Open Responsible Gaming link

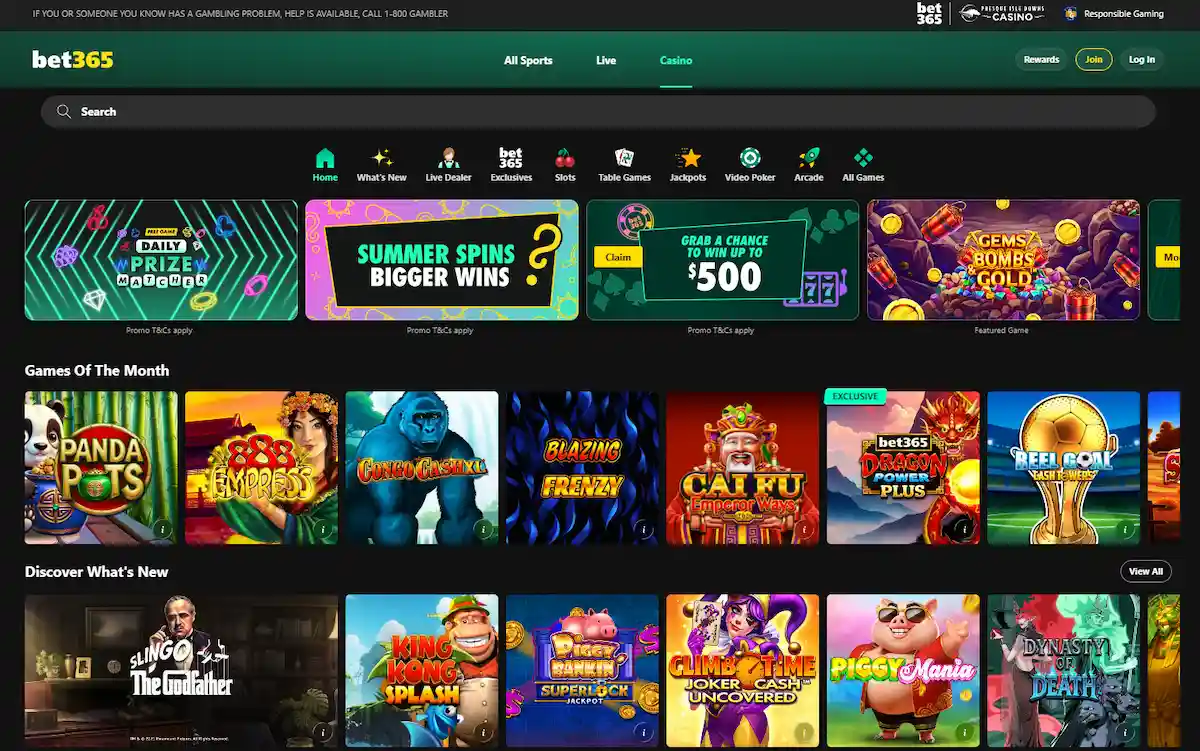point(1114,14)
